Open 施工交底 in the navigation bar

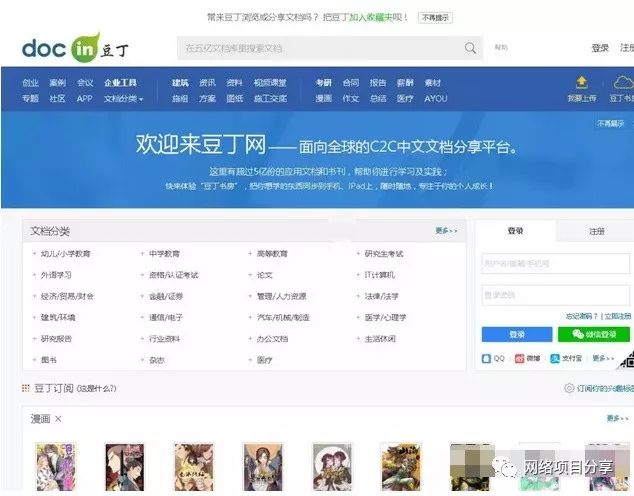270,99
